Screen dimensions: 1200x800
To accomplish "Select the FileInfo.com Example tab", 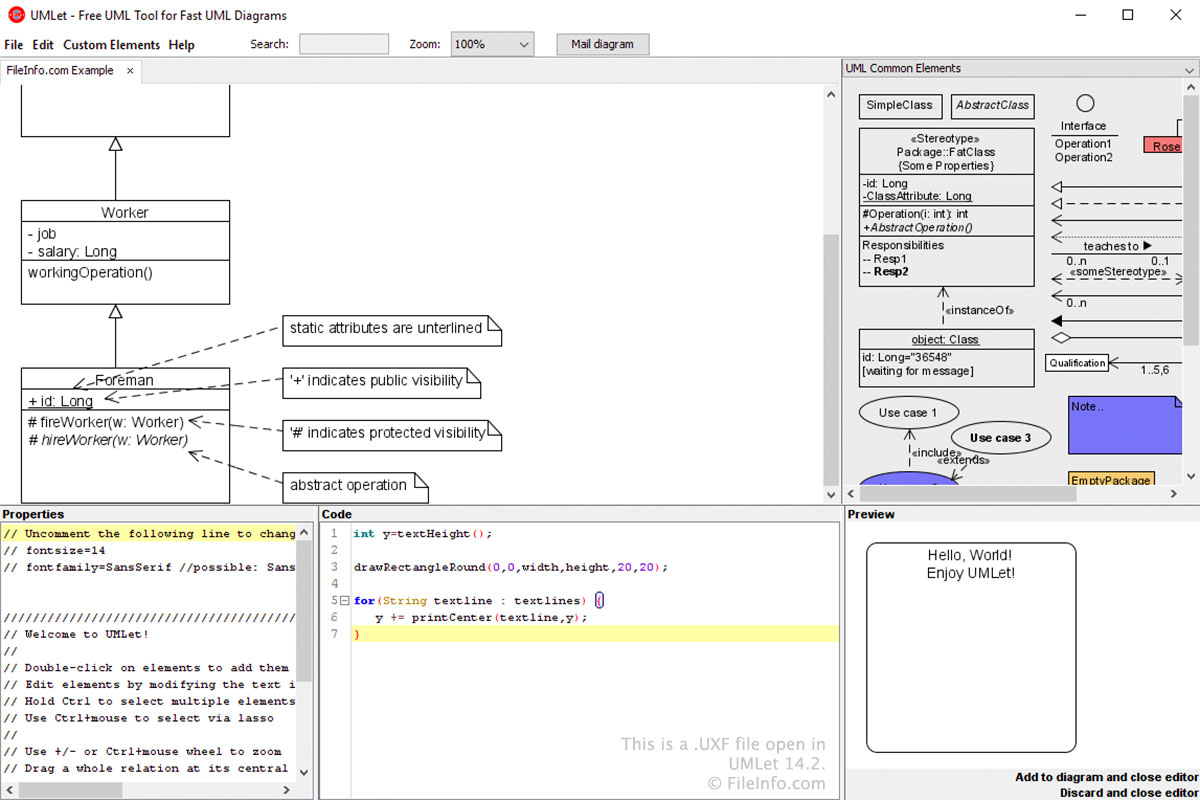I will tap(61, 71).
